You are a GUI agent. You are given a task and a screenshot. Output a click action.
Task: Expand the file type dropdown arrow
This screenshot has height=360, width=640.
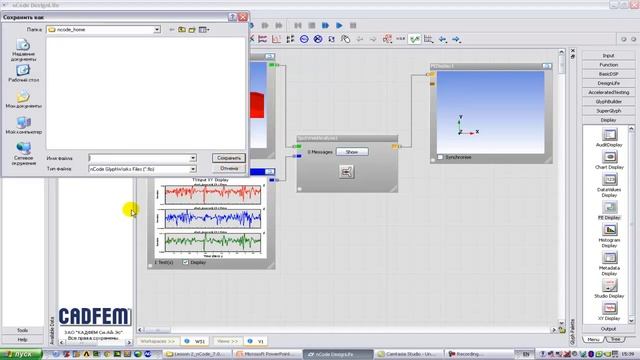[x=193, y=169]
